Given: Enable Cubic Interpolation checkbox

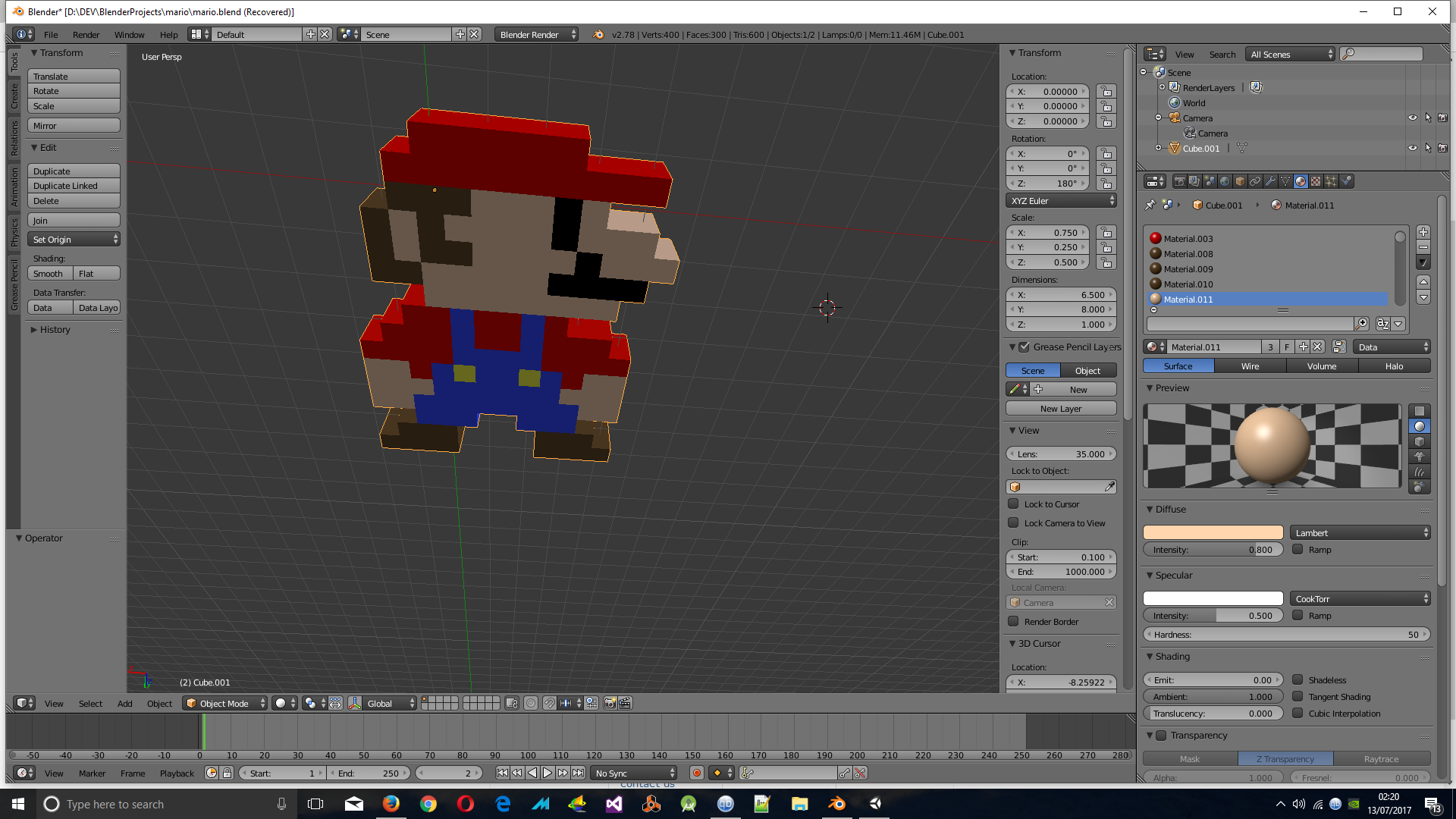Looking at the screenshot, I should point(1298,713).
